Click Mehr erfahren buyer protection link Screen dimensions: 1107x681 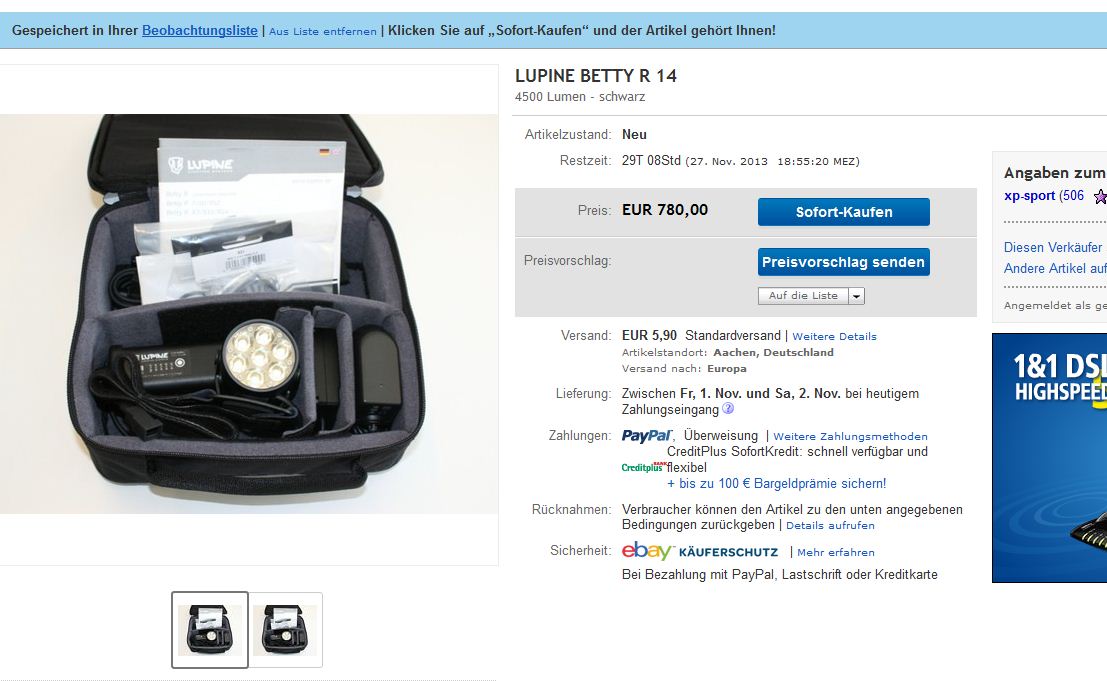pyautogui.click(x=836, y=553)
